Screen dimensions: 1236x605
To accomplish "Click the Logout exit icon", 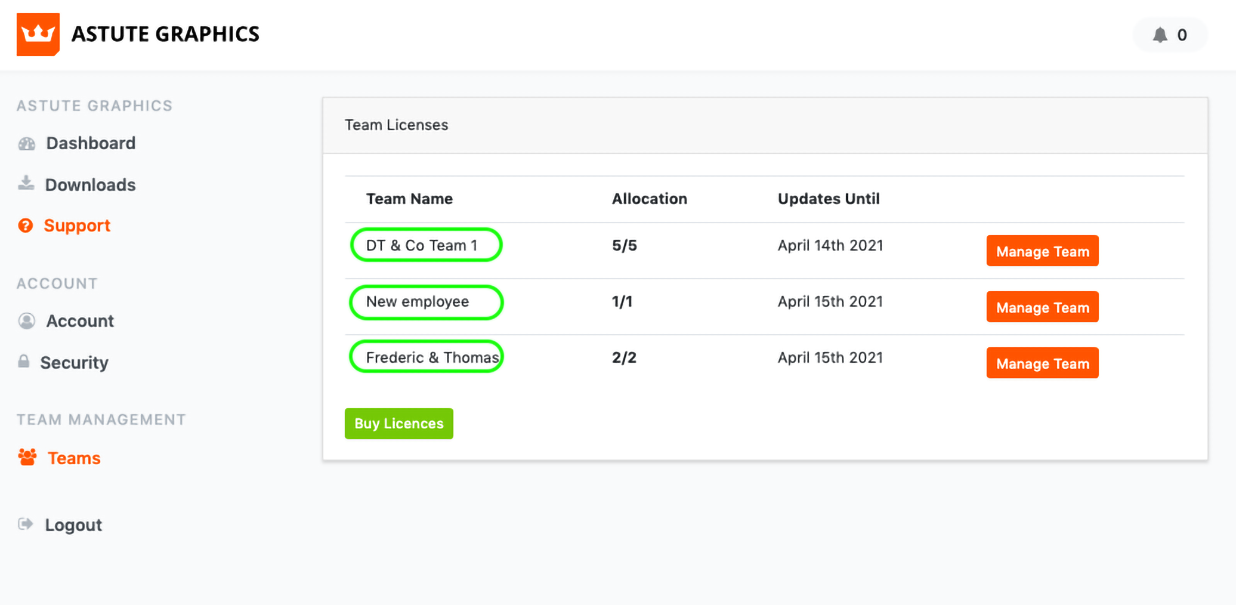I will (x=26, y=524).
